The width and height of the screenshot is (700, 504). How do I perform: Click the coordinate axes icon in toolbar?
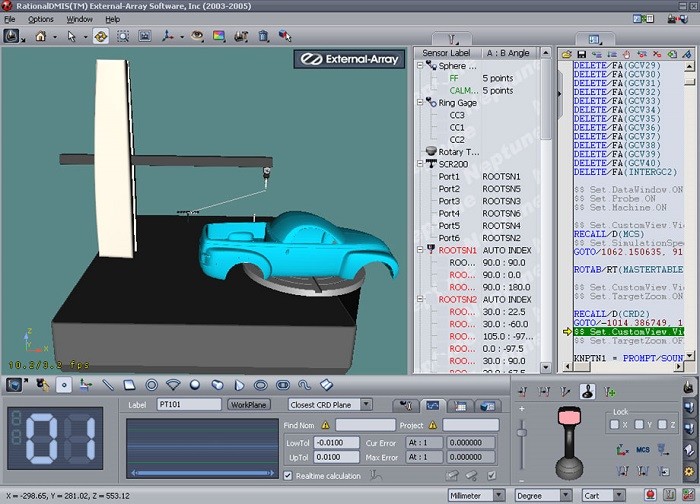click(x=169, y=36)
